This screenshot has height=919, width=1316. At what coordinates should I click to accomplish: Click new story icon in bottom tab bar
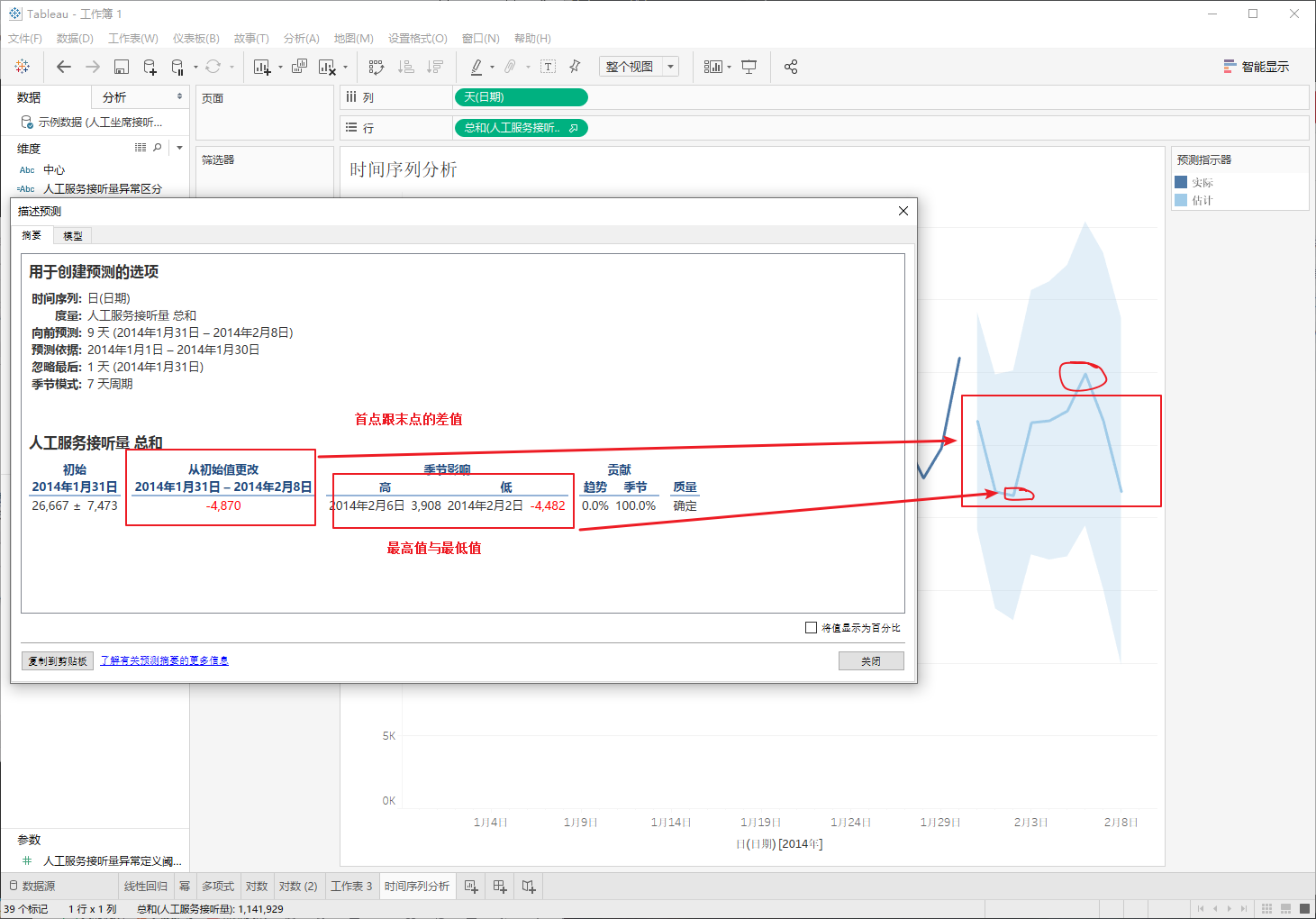click(x=529, y=887)
